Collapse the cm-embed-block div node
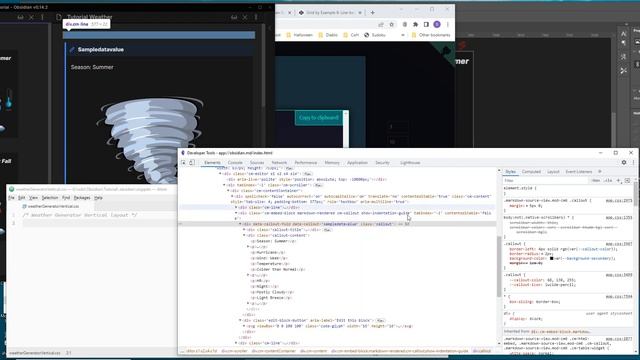Viewport: 640px width, 360px height. click(236, 213)
